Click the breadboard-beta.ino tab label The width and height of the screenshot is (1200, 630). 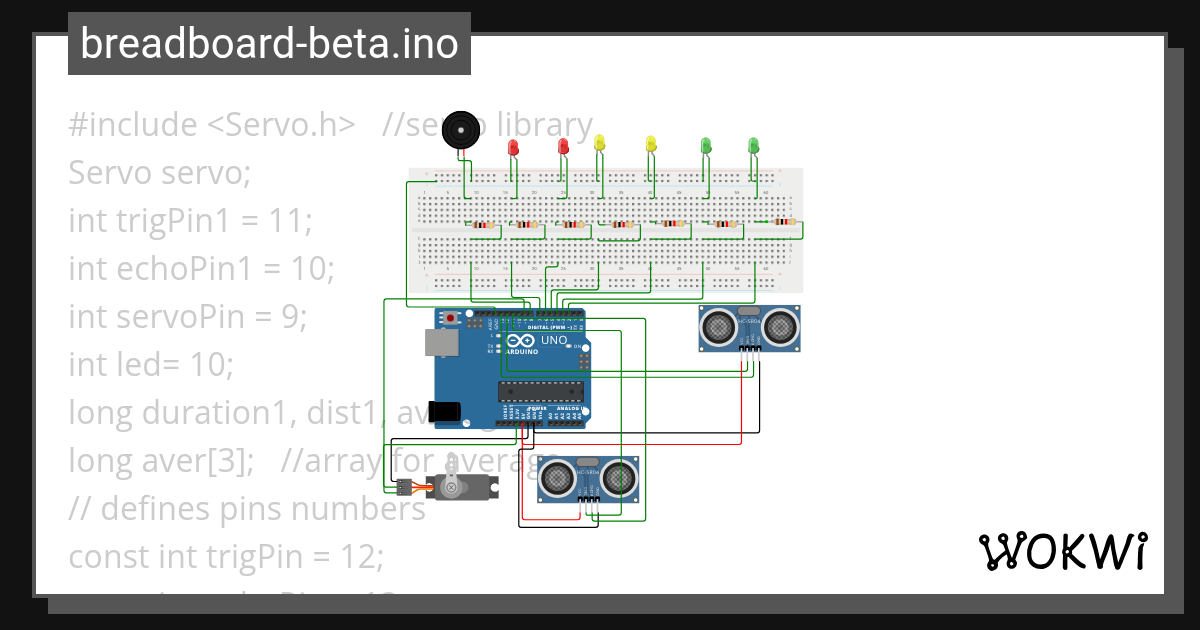coord(268,43)
